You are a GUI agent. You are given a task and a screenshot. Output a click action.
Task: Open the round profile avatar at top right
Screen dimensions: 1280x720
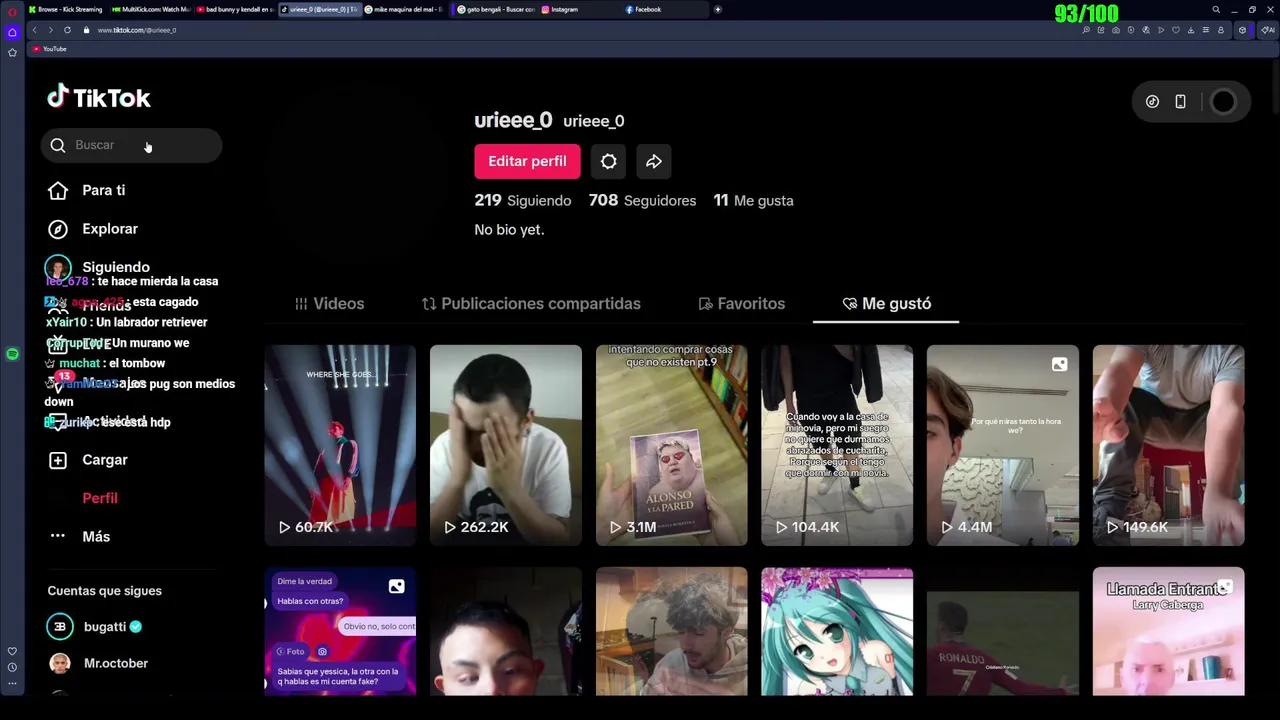1223,102
